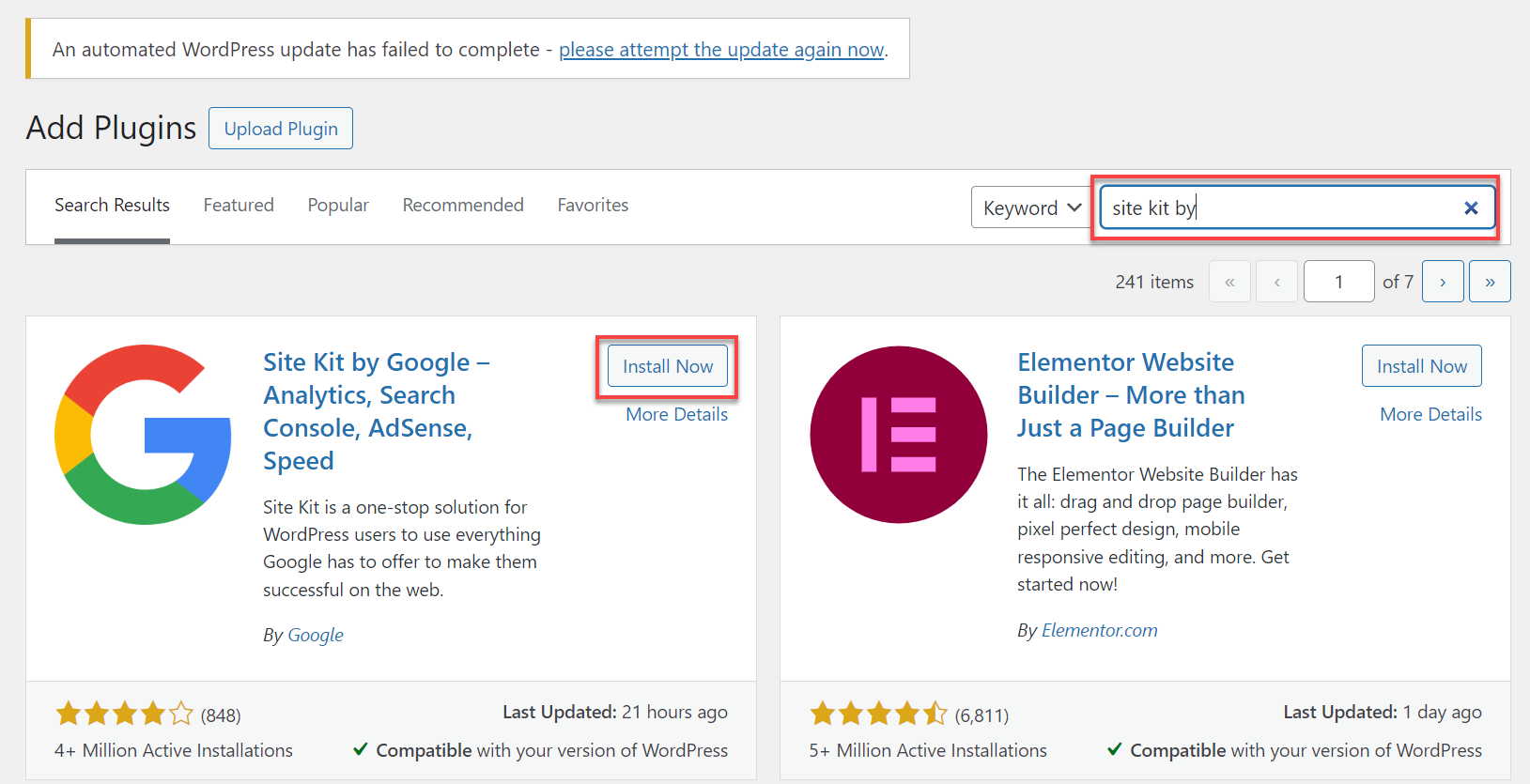1530x784 pixels.
Task: Open the Featured plugins tab
Action: [x=239, y=205]
